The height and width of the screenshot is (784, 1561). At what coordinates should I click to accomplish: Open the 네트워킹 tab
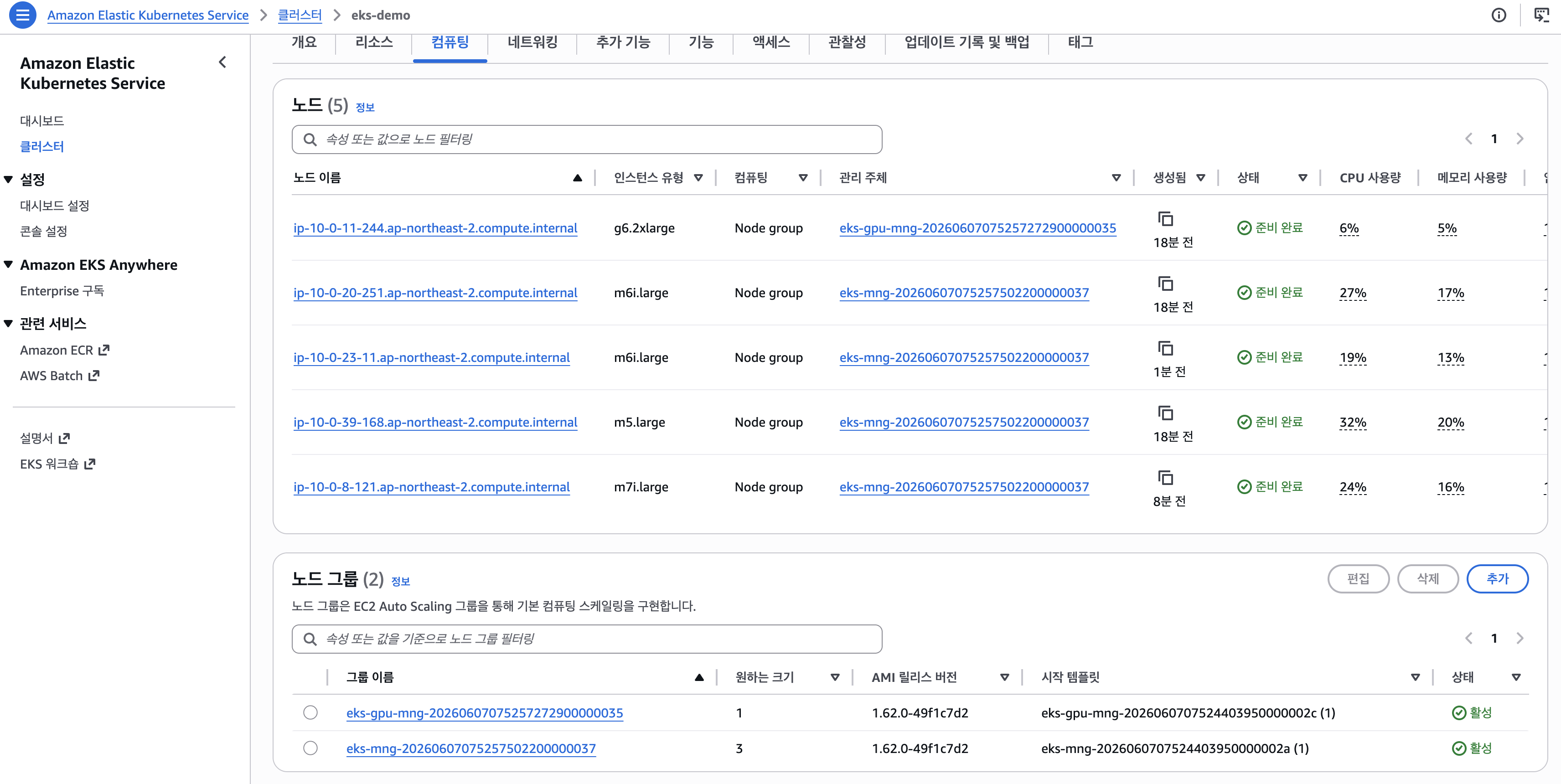click(x=532, y=42)
